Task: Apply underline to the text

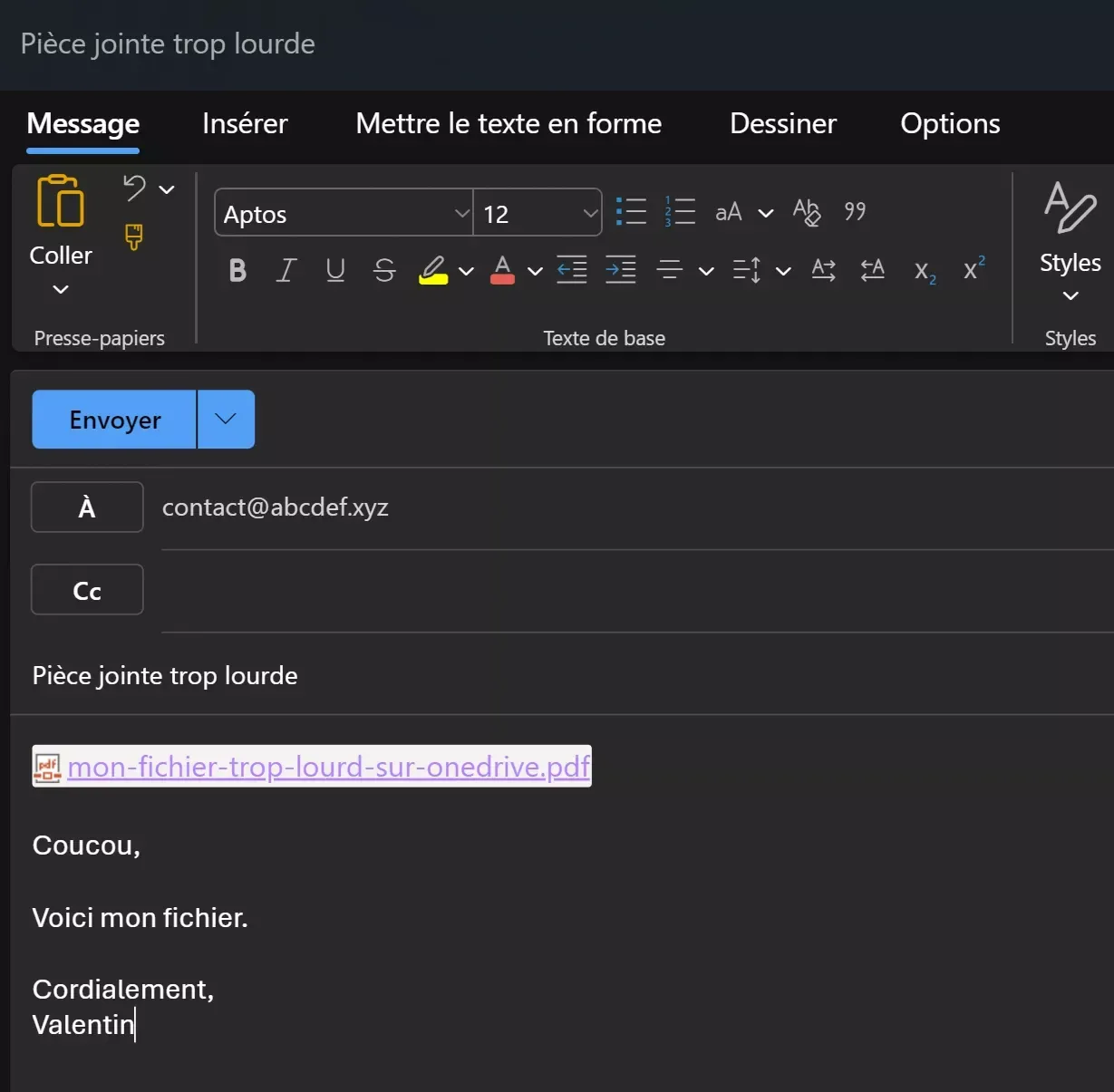Action: [x=334, y=270]
